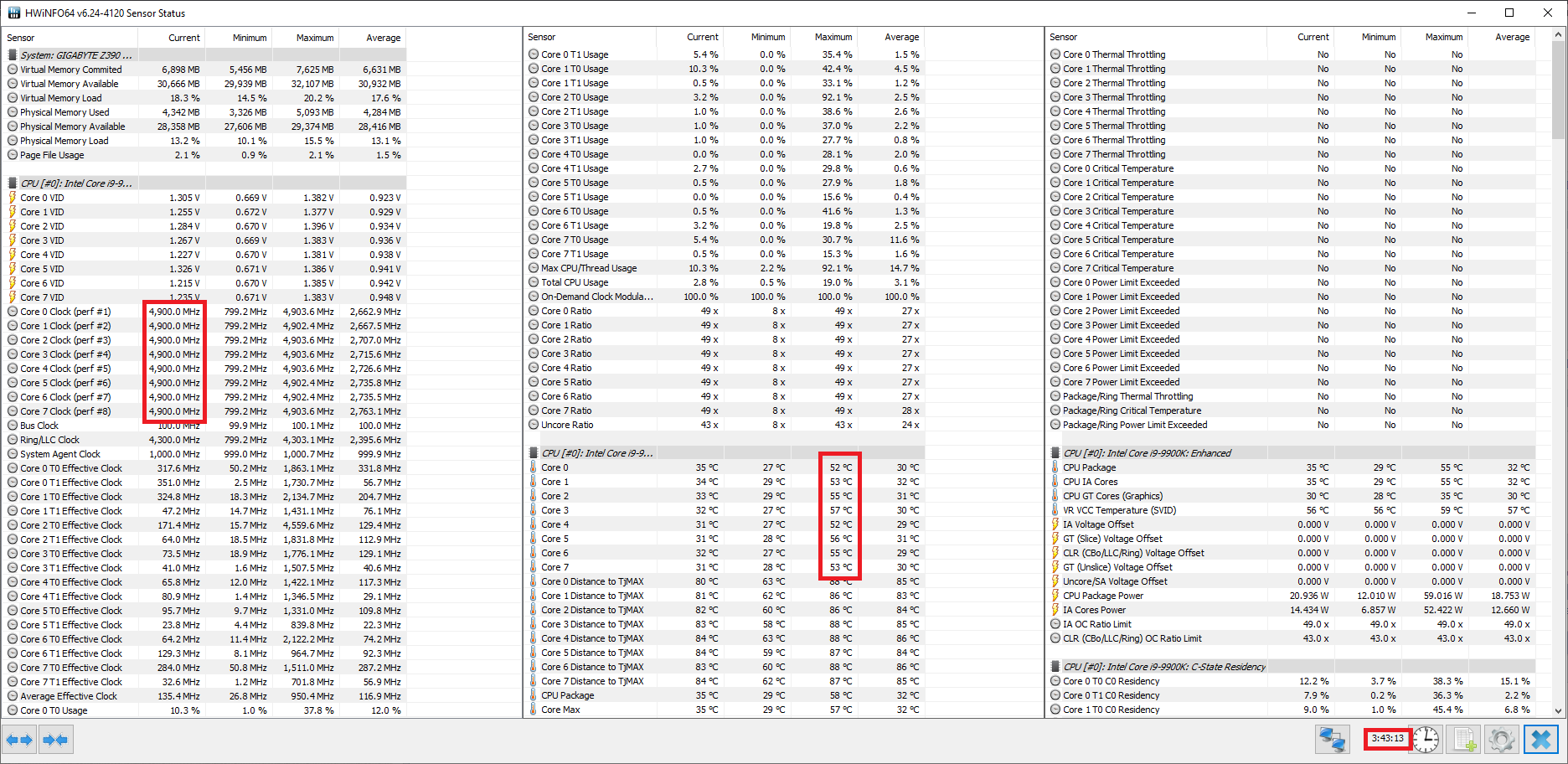Select the Core 3 Clock (perf #4) row label
This screenshot has height=764, width=1568.
click(65, 354)
